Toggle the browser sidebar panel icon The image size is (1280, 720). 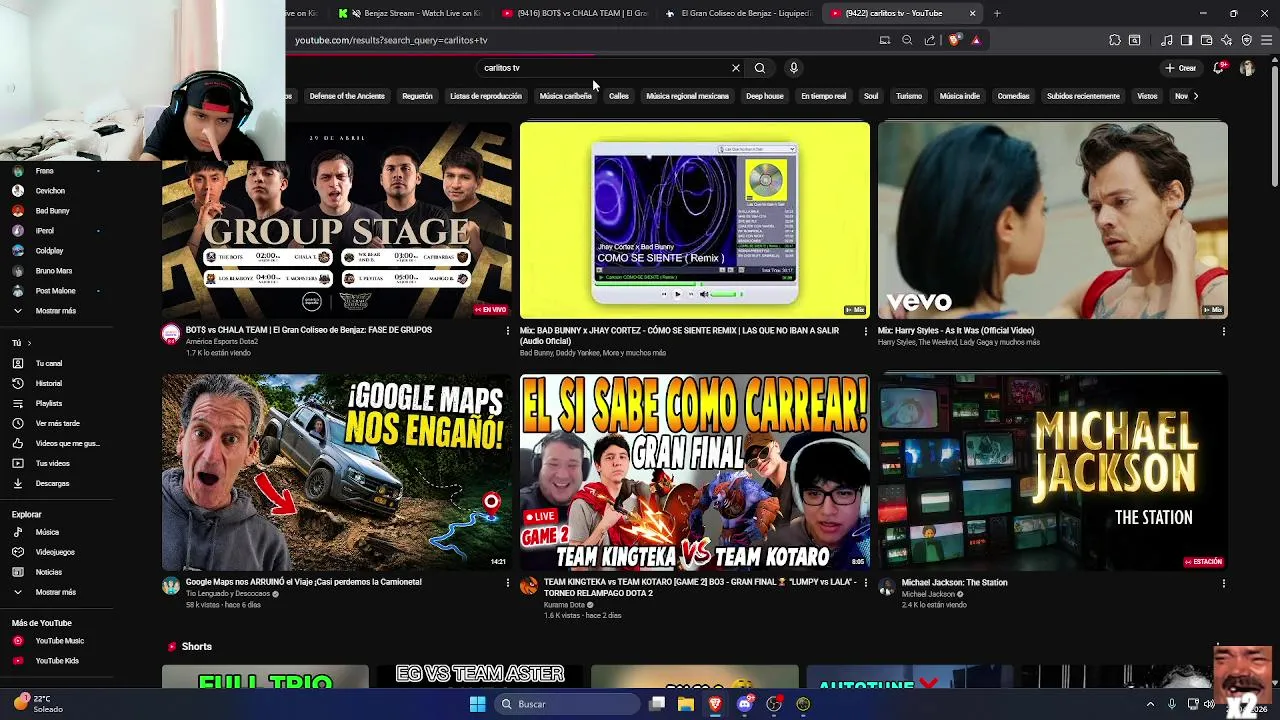1186,40
